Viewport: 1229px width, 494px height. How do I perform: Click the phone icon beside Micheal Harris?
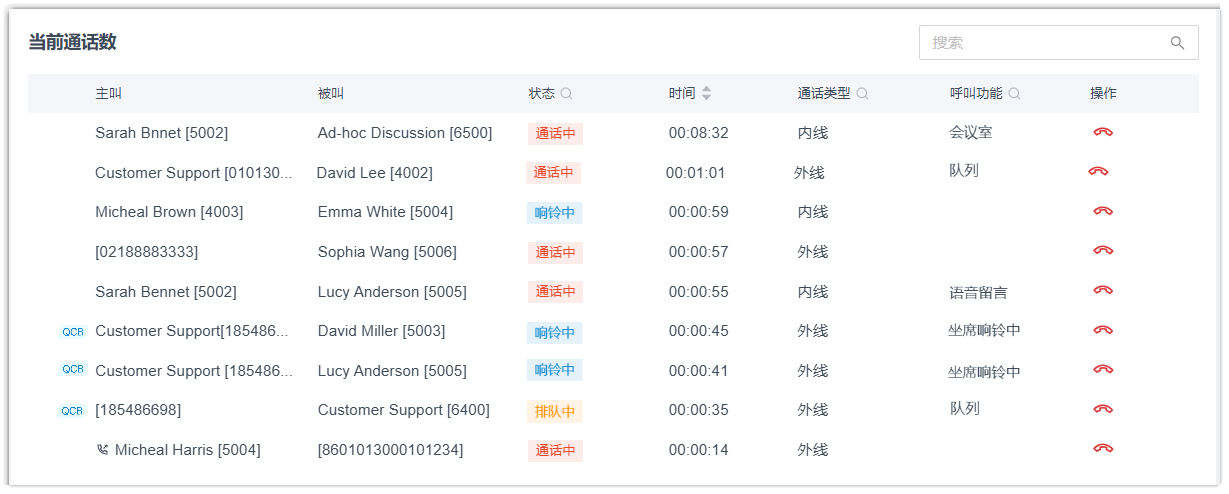tap(102, 450)
